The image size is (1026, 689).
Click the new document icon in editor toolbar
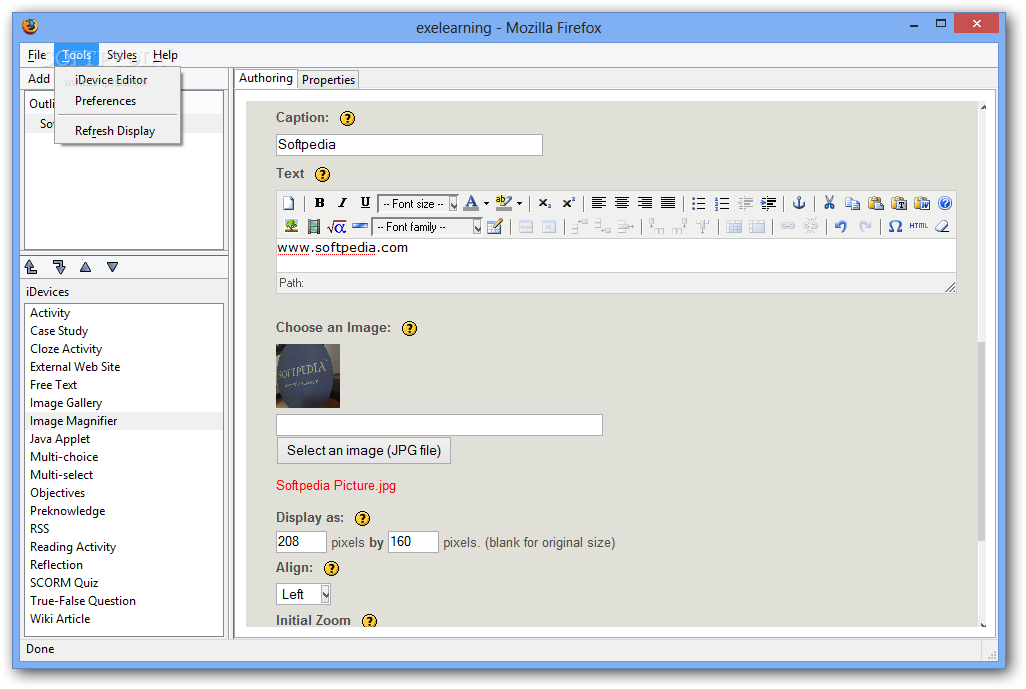[289, 203]
